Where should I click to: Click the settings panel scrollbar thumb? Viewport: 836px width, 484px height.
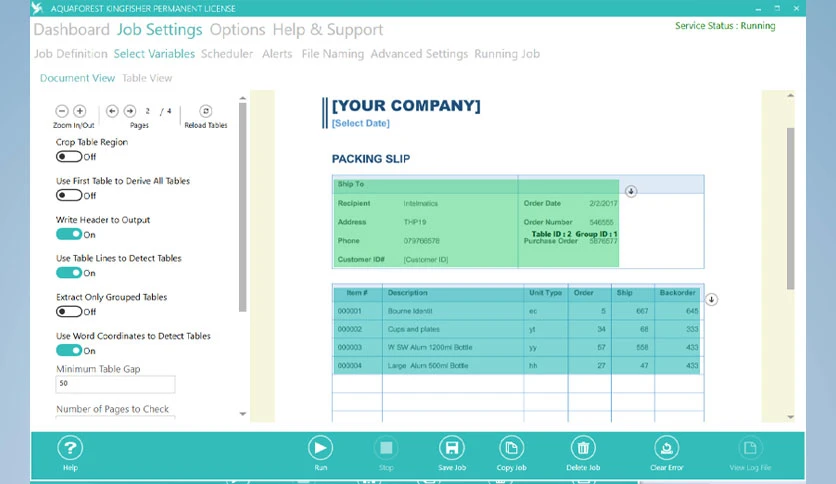tap(243, 207)
